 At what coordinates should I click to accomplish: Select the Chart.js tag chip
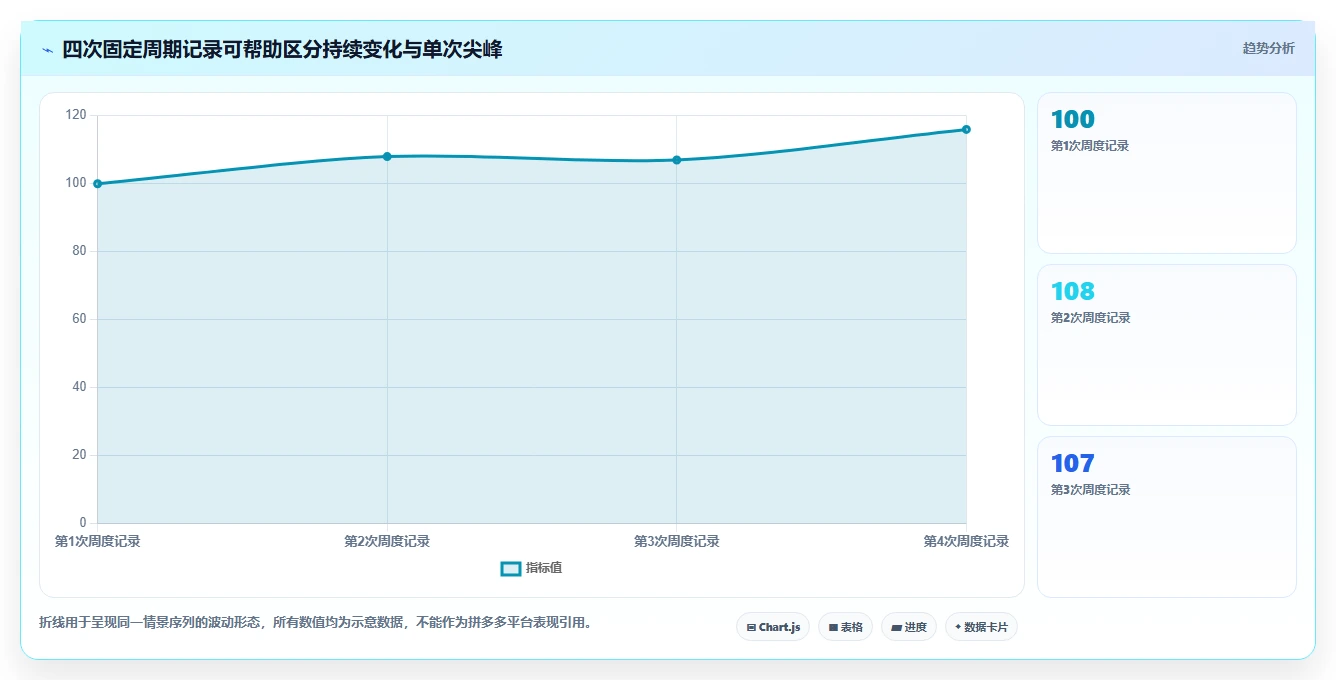pos(773,627)
